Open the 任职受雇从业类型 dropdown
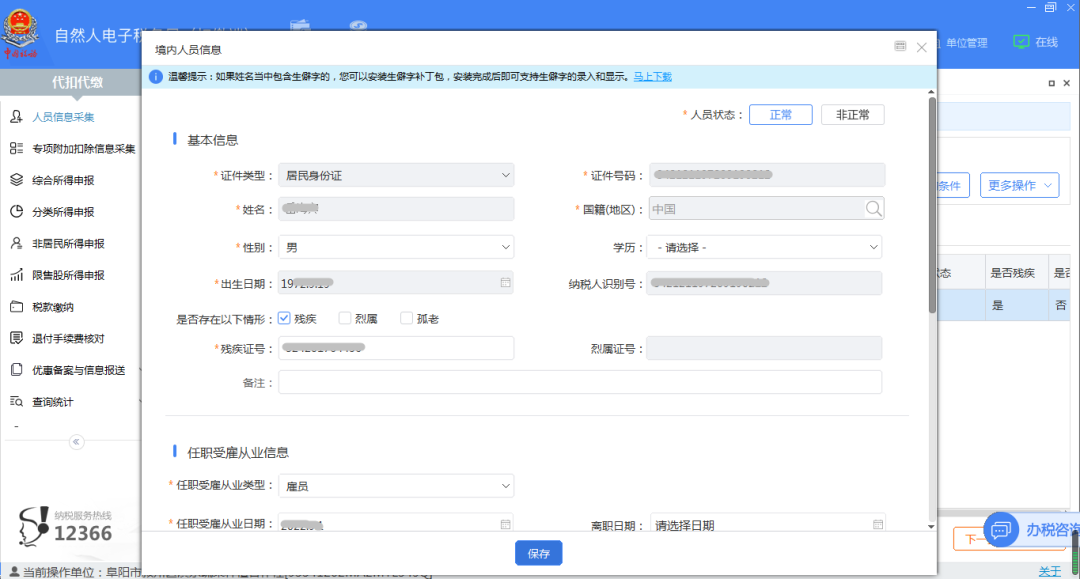1080x579 pixels. tap(396, 486)
